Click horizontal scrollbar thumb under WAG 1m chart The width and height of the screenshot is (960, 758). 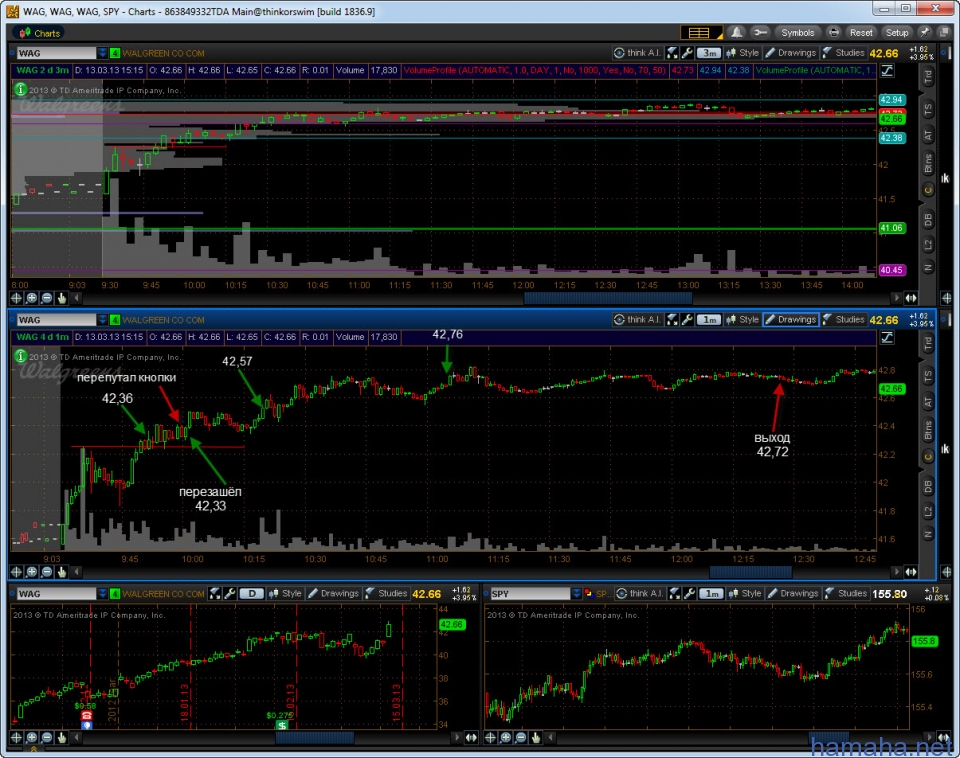point(751,572)
